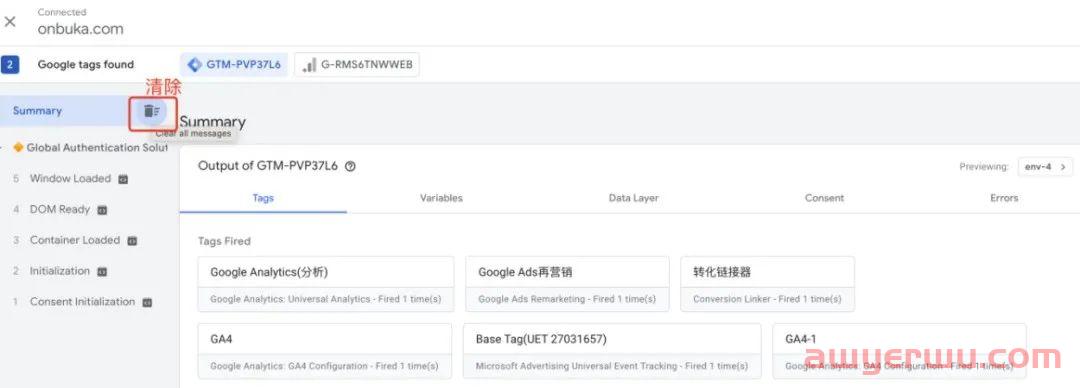Switch to the Errors tab
Viewport: 1080px width, 388px height.
[1004, 198]
